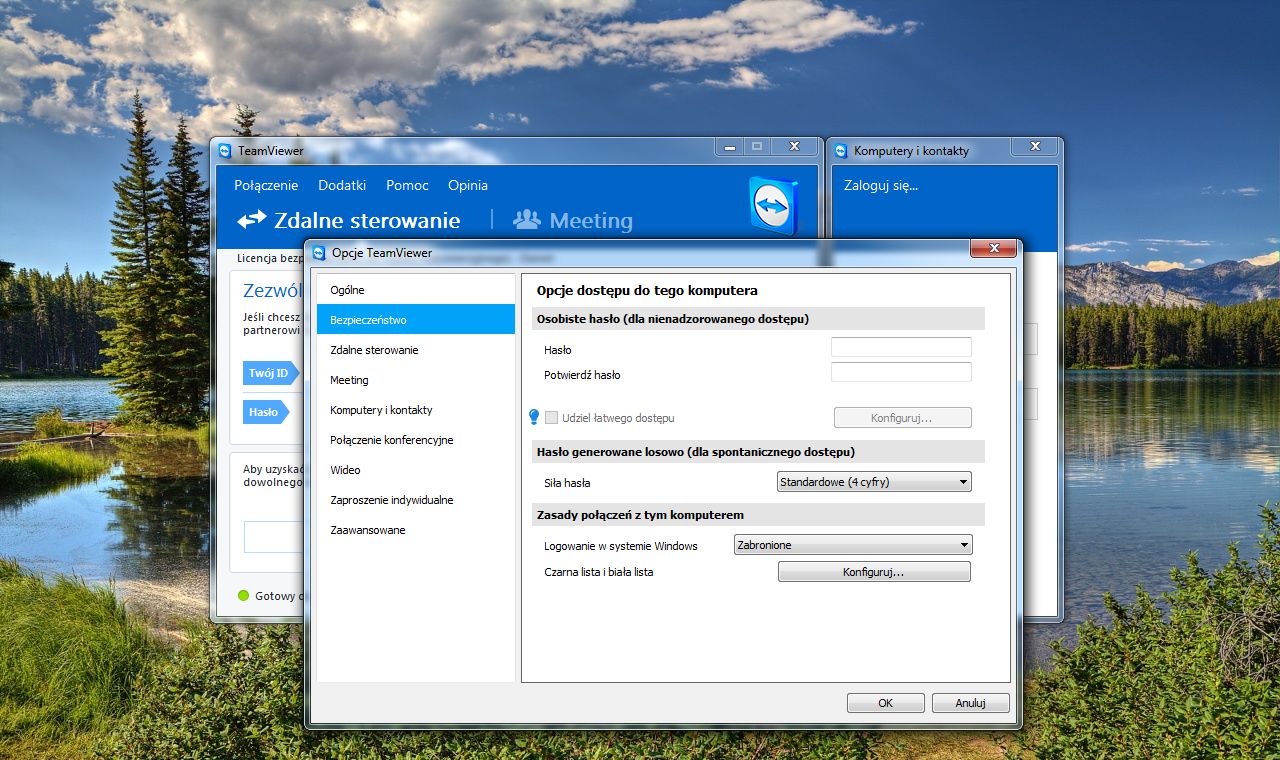Image resolution: width=1280 pixels, height=760 pixels.
Task: Click the 'Opcje dostępu do tego komputera' heading
Action: pyautogui.click(x=647, y=291)
